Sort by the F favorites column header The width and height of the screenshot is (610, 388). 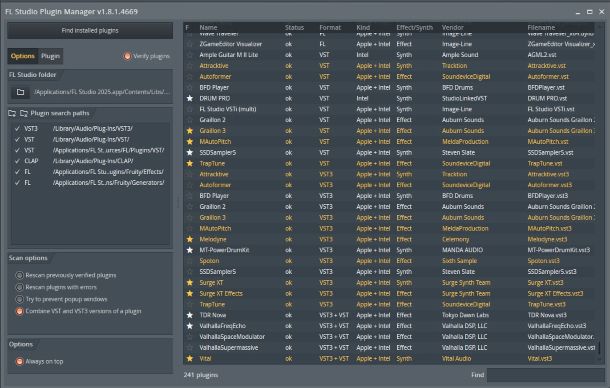coord(188,27)
